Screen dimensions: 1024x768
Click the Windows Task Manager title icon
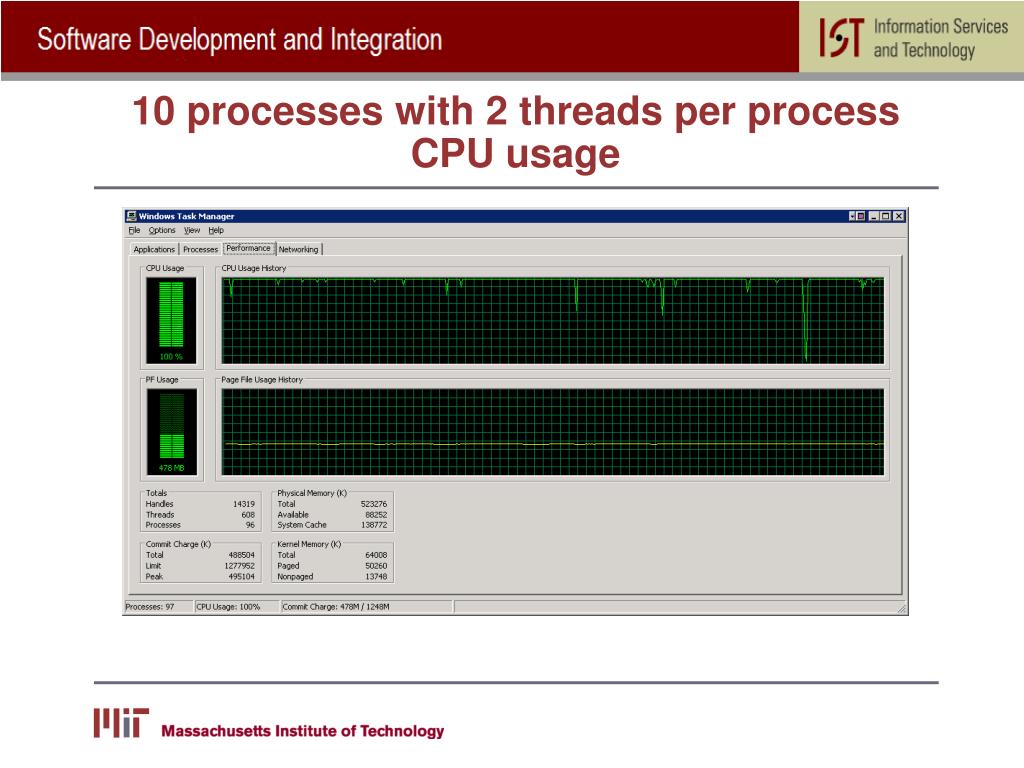click(x=131, y=216)
